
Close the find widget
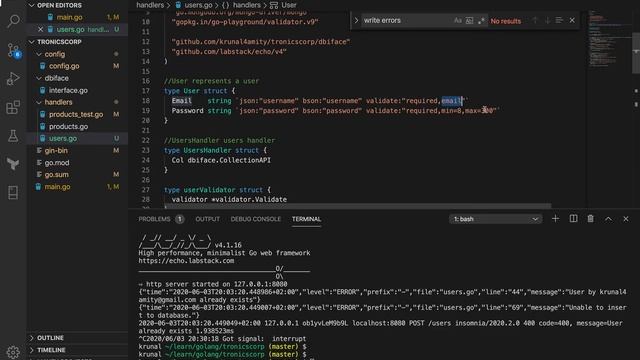point(572,20)
